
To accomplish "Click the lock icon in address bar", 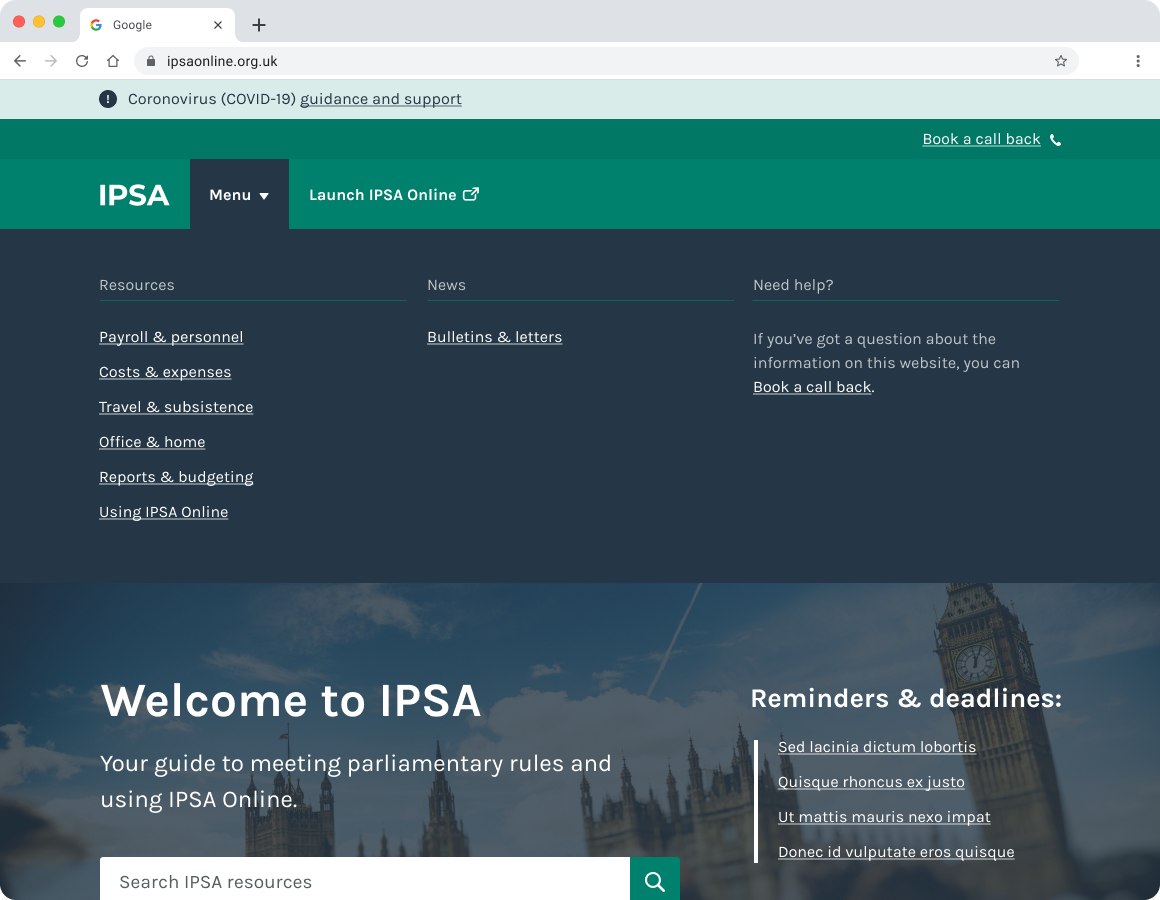I will [x=151, y=61].
